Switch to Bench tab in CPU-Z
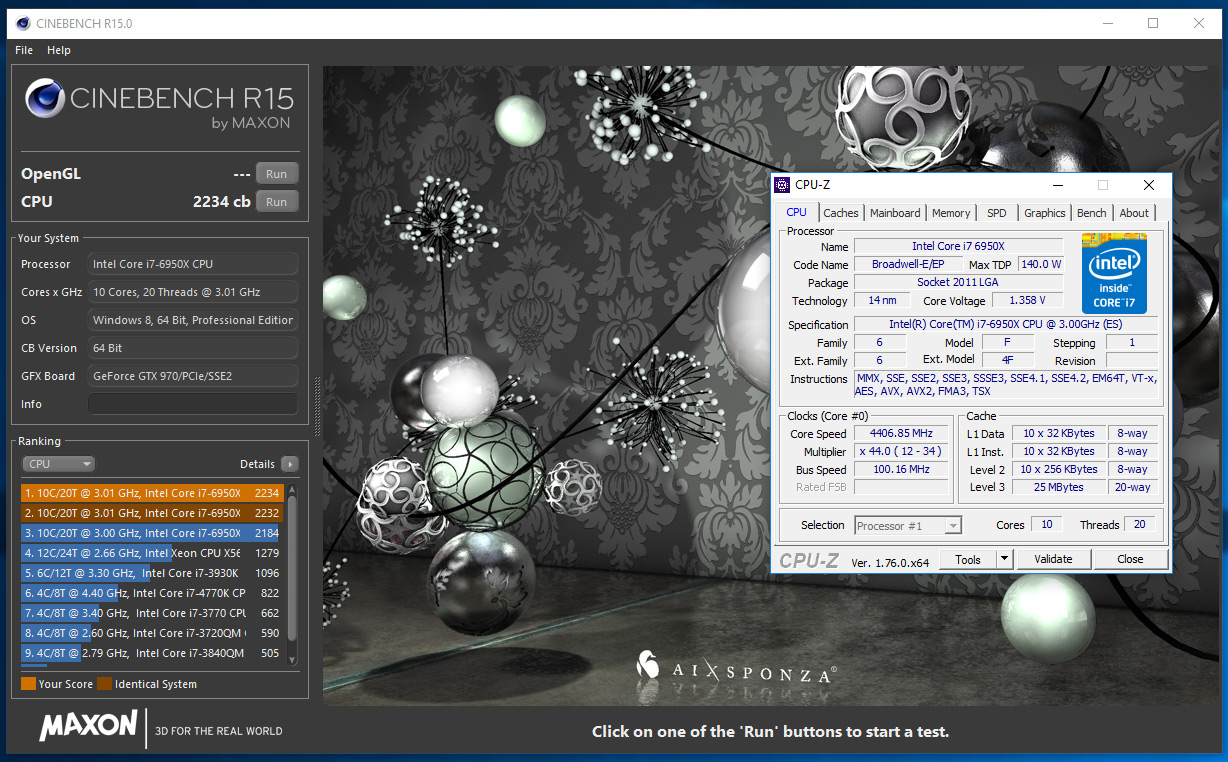The image size is (1228, 762). pos(1092,213)
